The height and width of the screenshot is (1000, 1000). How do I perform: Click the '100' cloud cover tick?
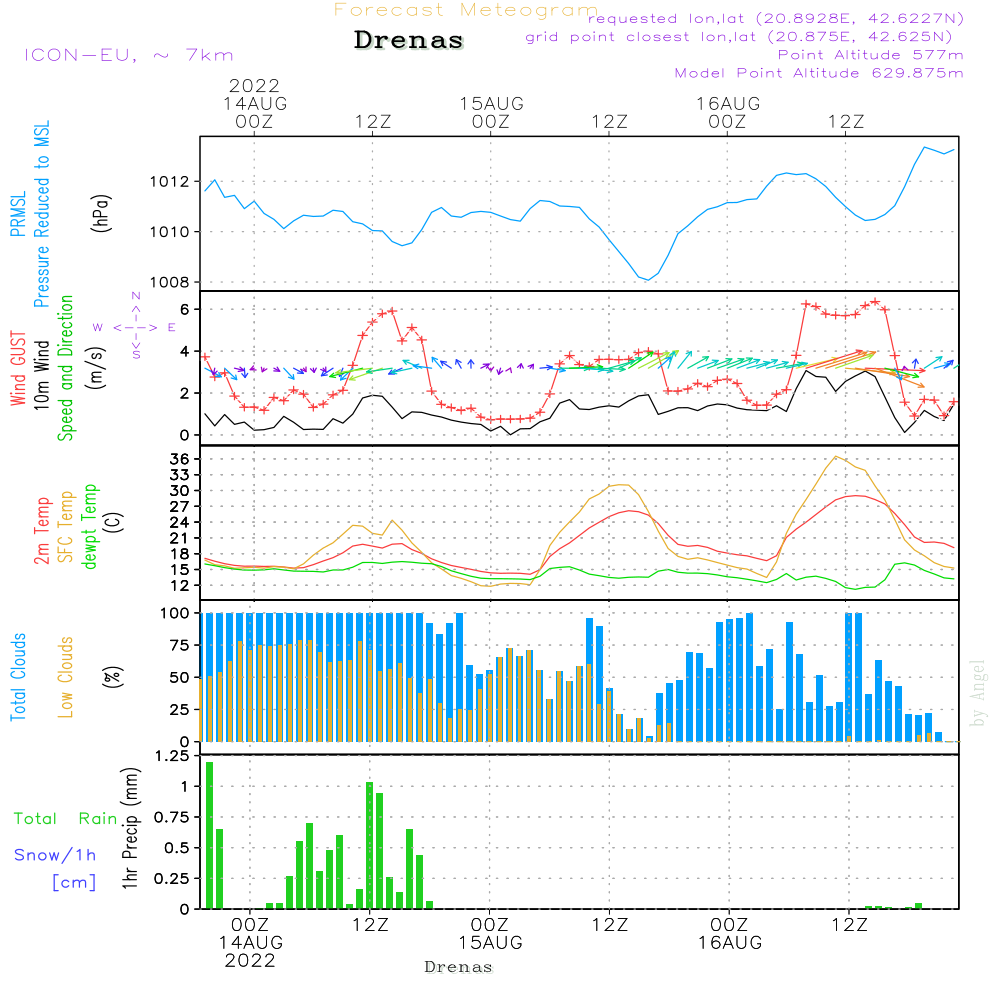[x=175, y=614]
